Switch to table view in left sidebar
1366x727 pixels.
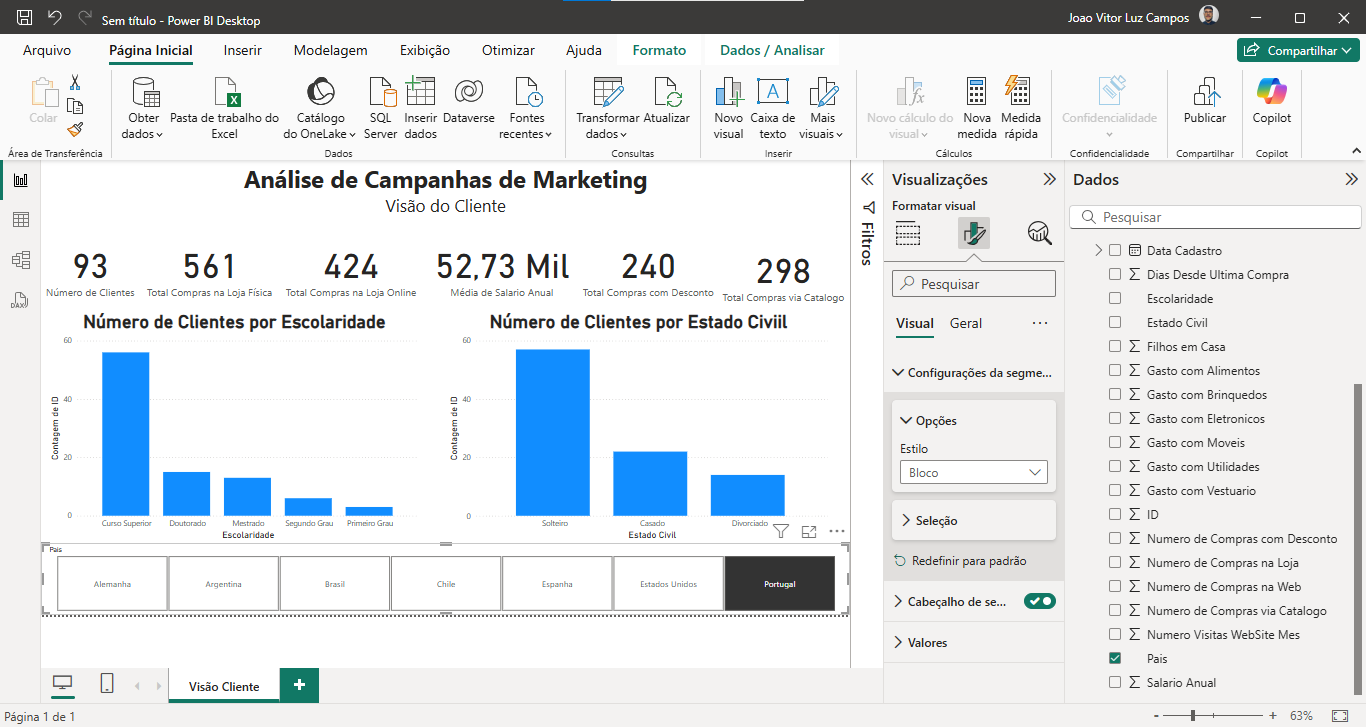click(x=20, y=220)
